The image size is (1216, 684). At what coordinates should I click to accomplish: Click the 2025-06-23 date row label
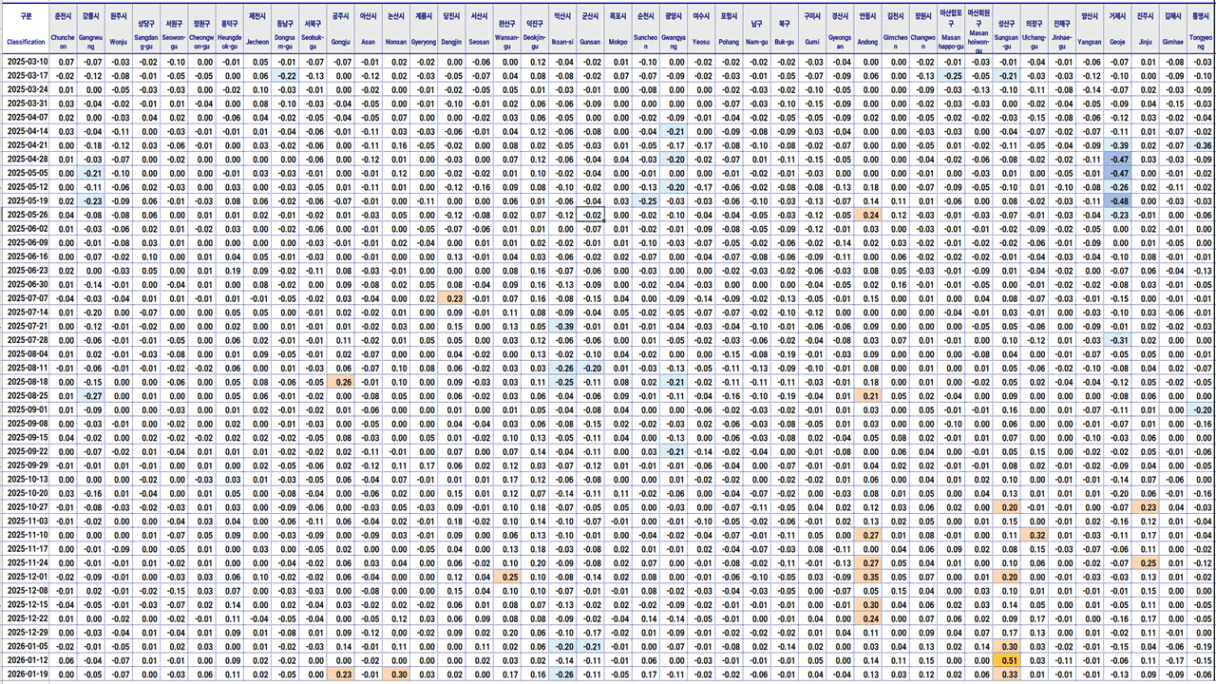point(26,270)
